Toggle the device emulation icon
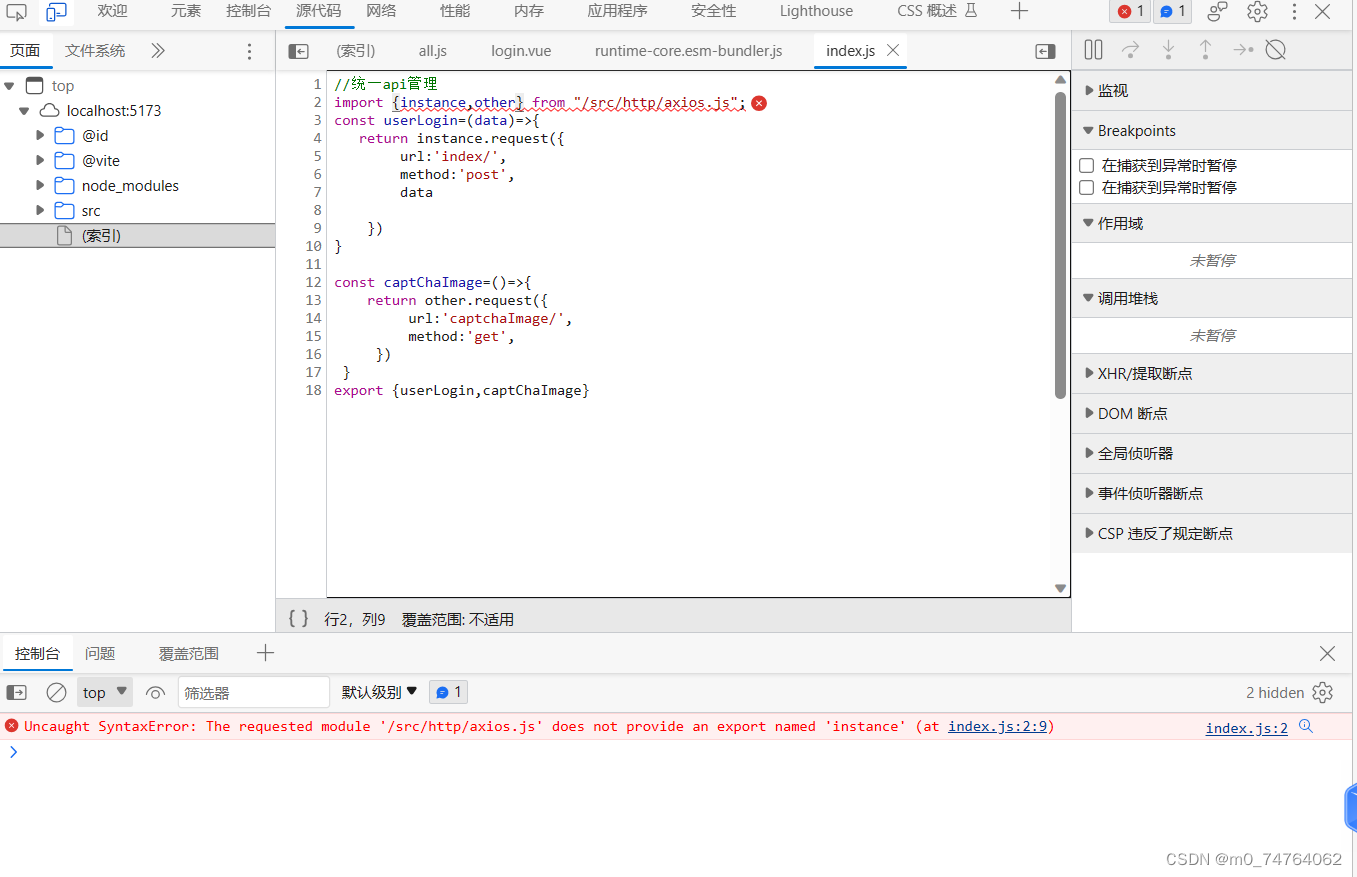The height and width of the screenshot is (877, 1357). pyautogui.click(x=57, y=12)
